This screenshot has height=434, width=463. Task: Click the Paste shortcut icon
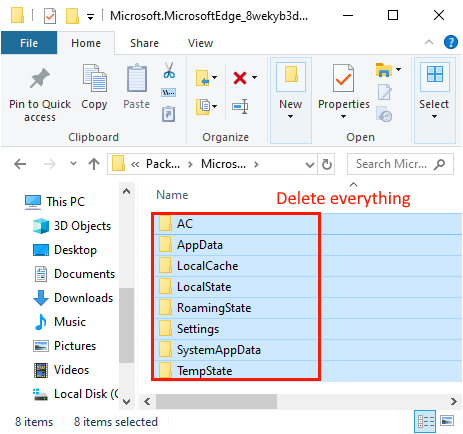click(169, 114)
